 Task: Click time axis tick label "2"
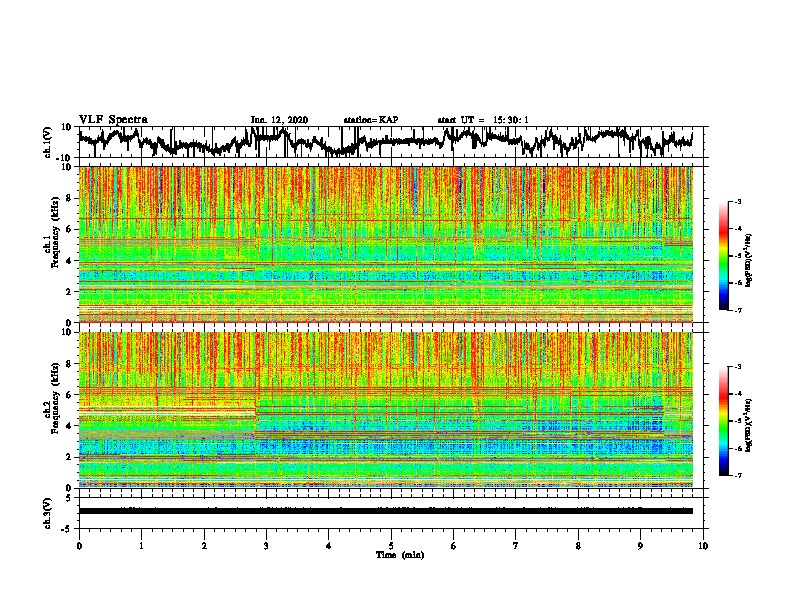pos(204,546)
